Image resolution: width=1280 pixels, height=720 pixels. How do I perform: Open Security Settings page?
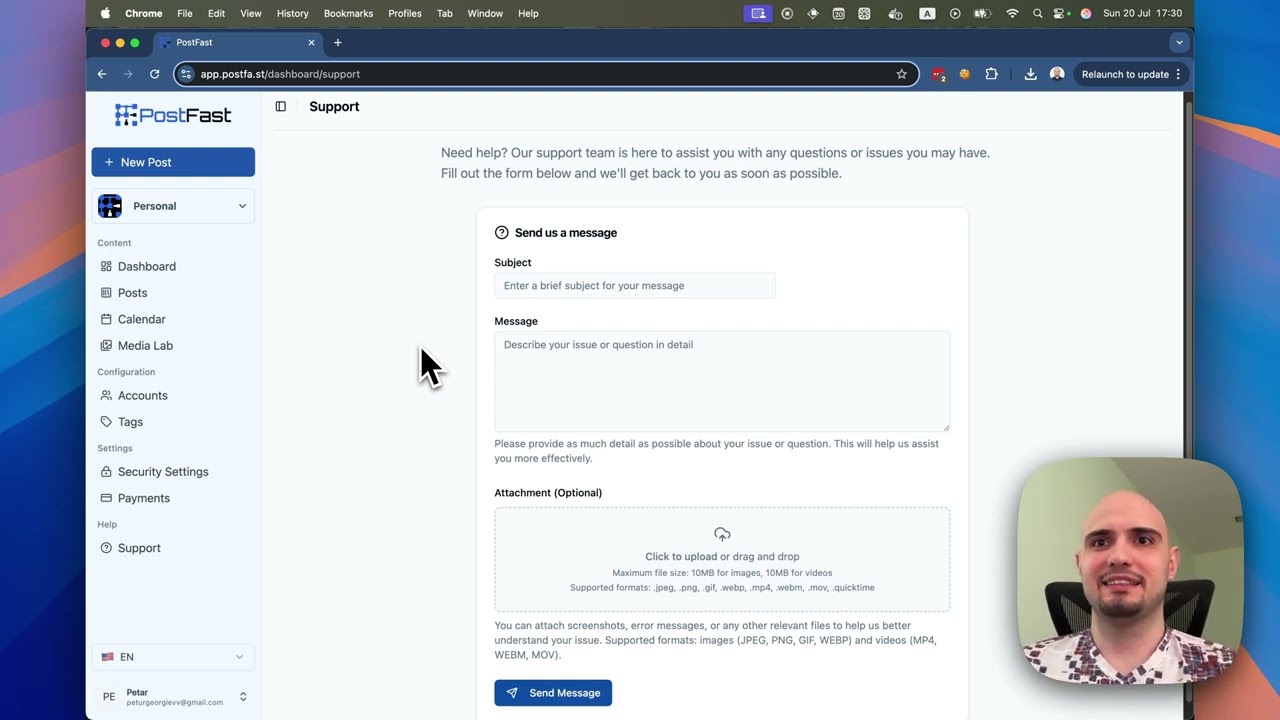[162, 472]
